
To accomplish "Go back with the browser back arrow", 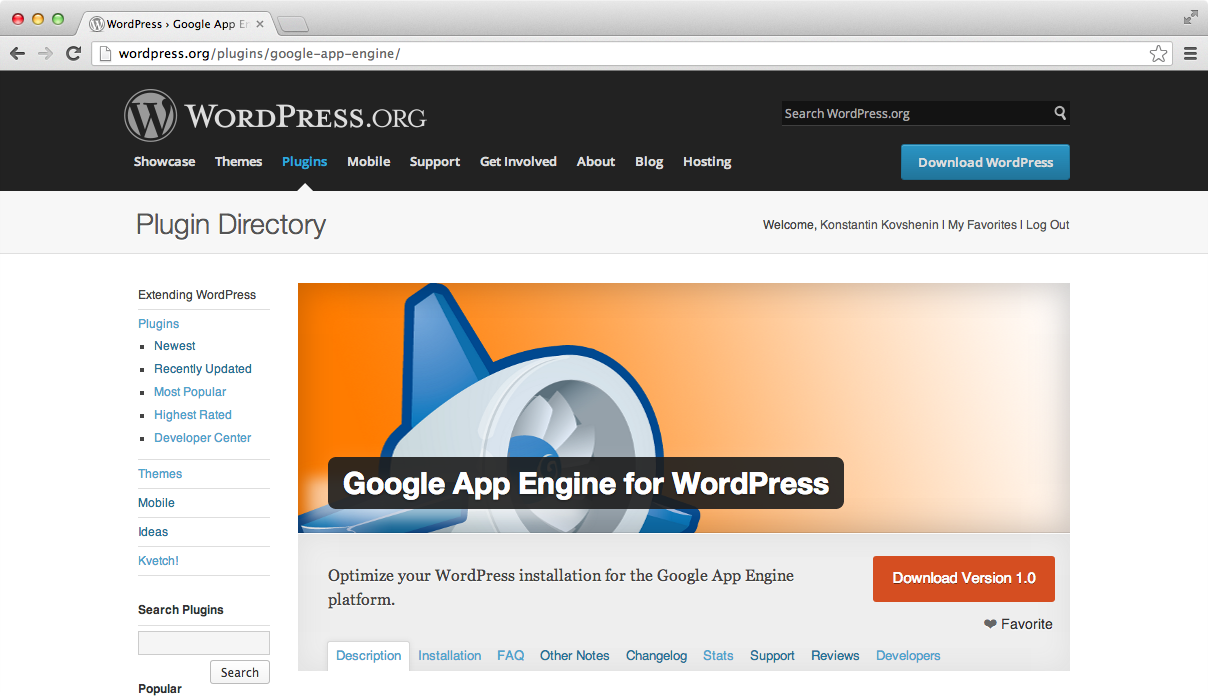I will [17, 54].
